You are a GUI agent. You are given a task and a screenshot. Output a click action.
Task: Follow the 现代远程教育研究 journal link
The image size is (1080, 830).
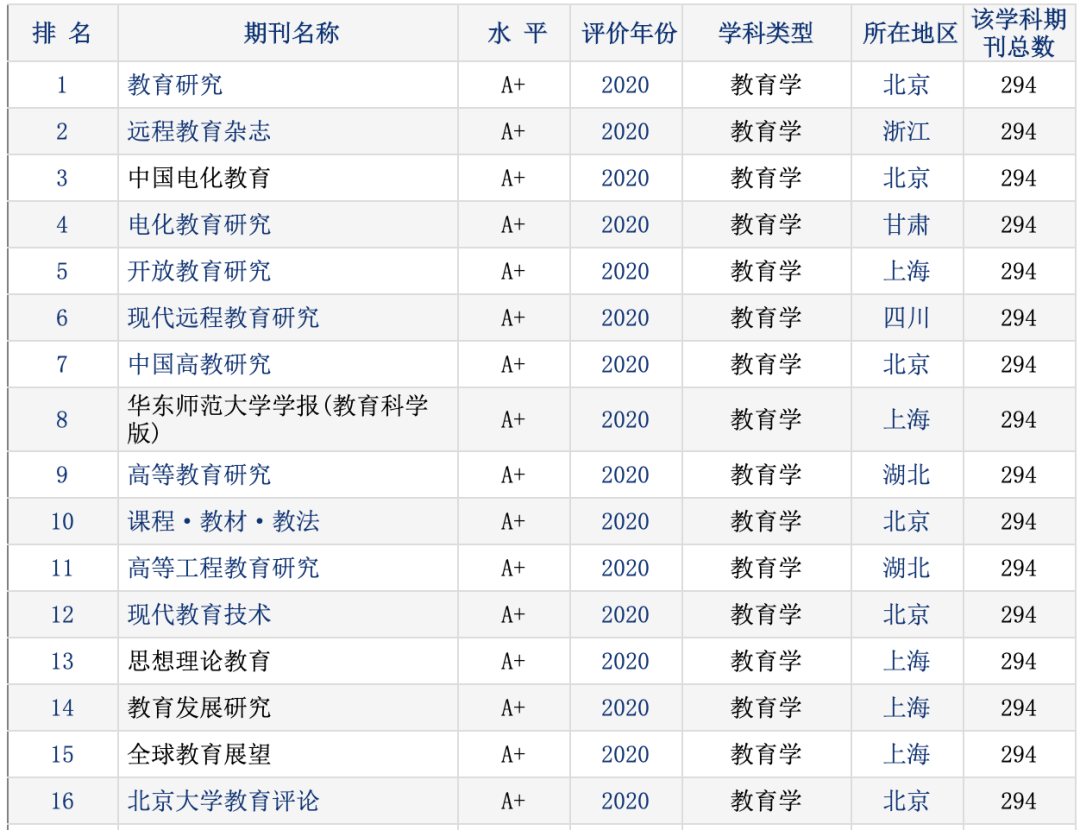(x=223, y=318)
